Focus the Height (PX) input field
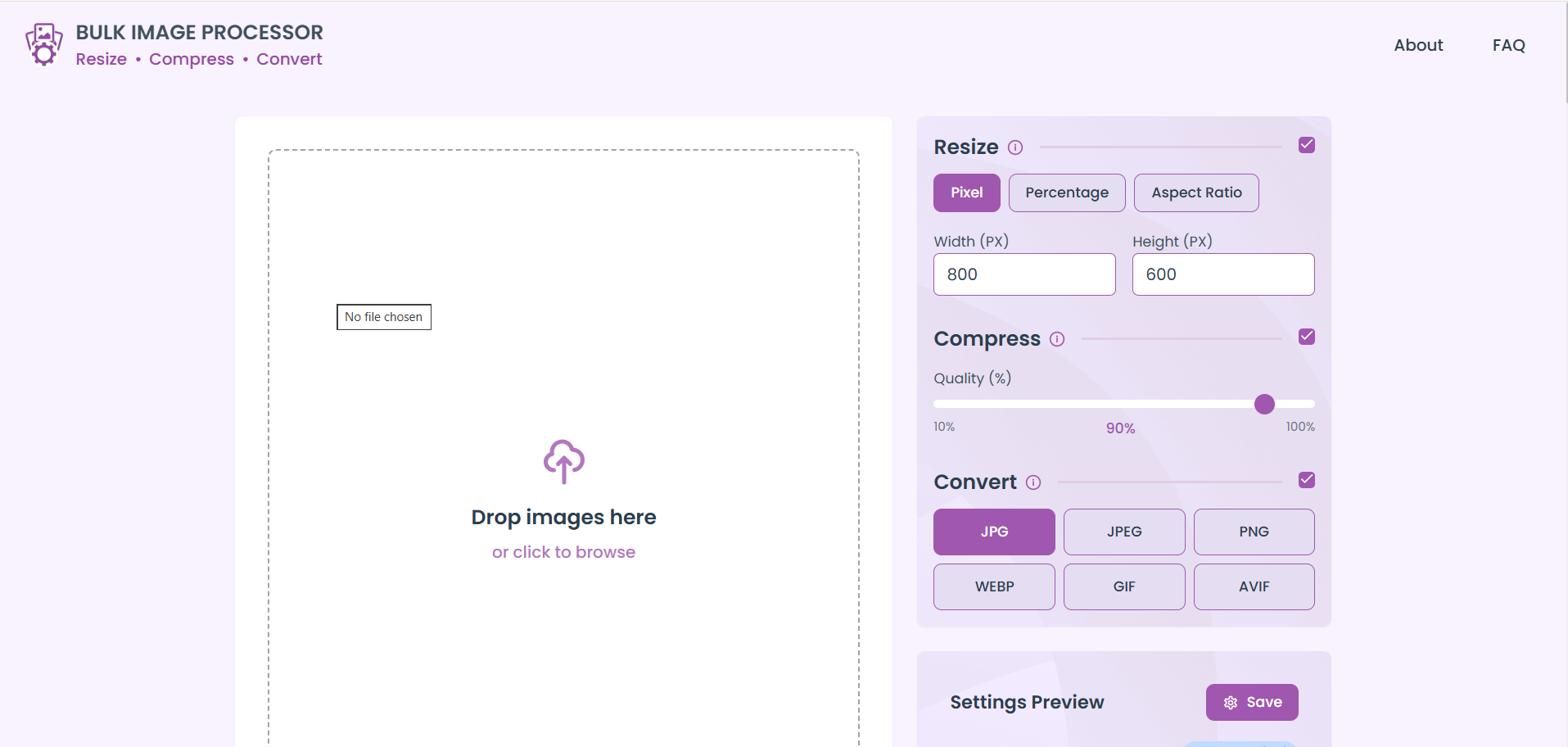 coord(1223,274)
